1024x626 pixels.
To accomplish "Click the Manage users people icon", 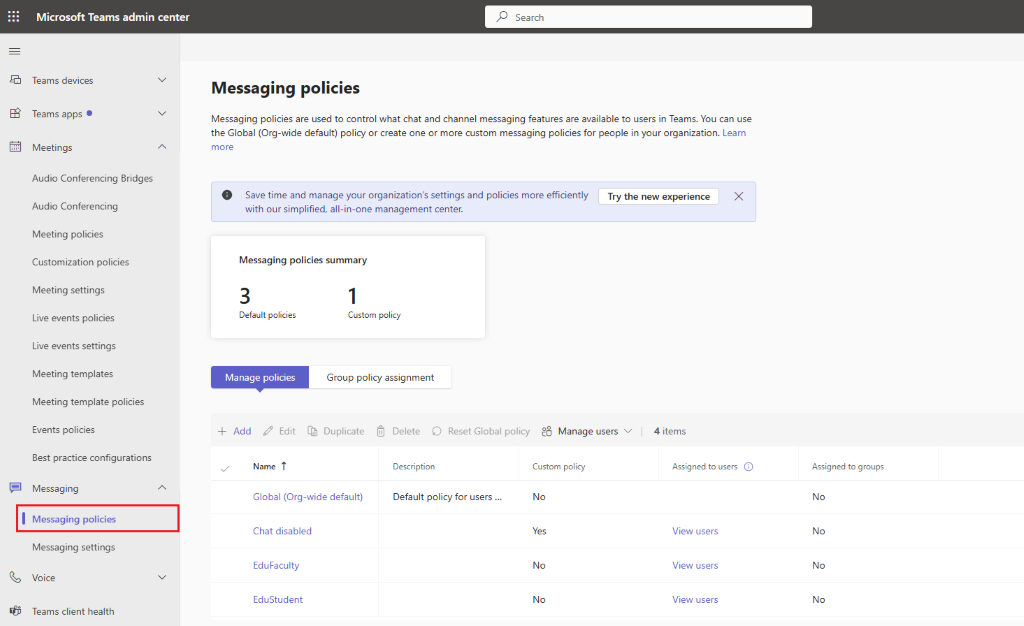I will (547, 431).
